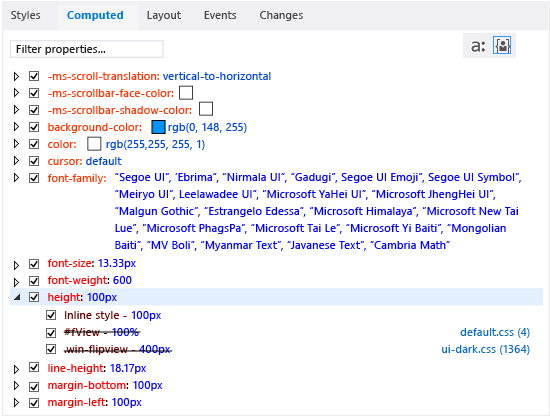Click the struck-through #fView - 100% entry

tap(102, 332)
